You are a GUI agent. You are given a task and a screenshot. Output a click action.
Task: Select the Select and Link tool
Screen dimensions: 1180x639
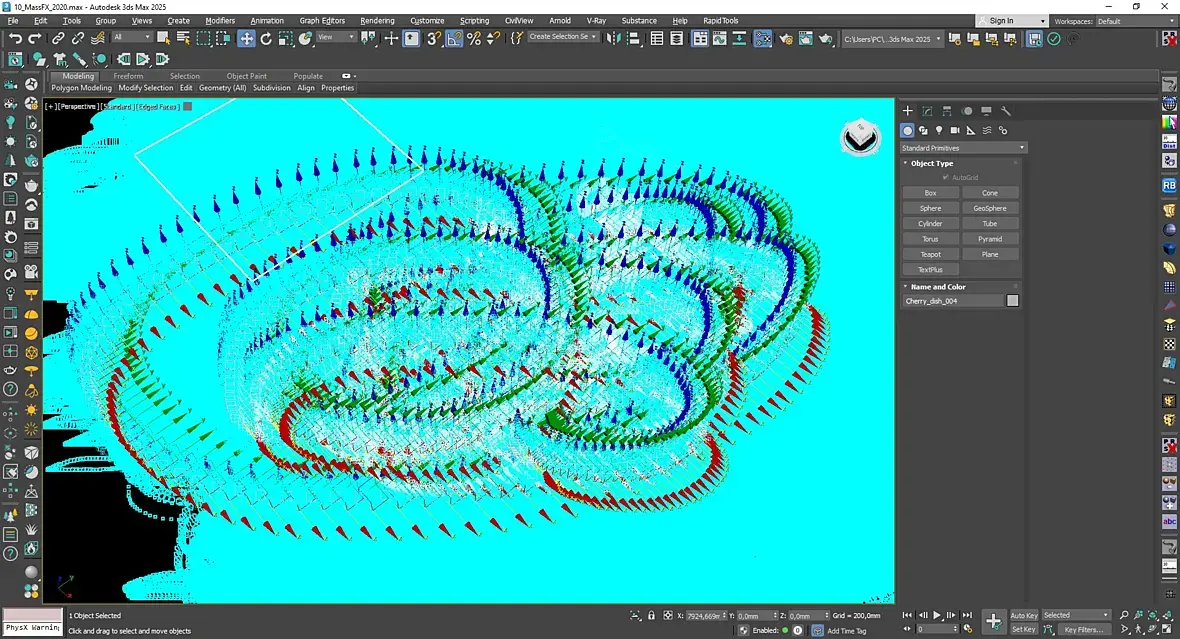58,38
